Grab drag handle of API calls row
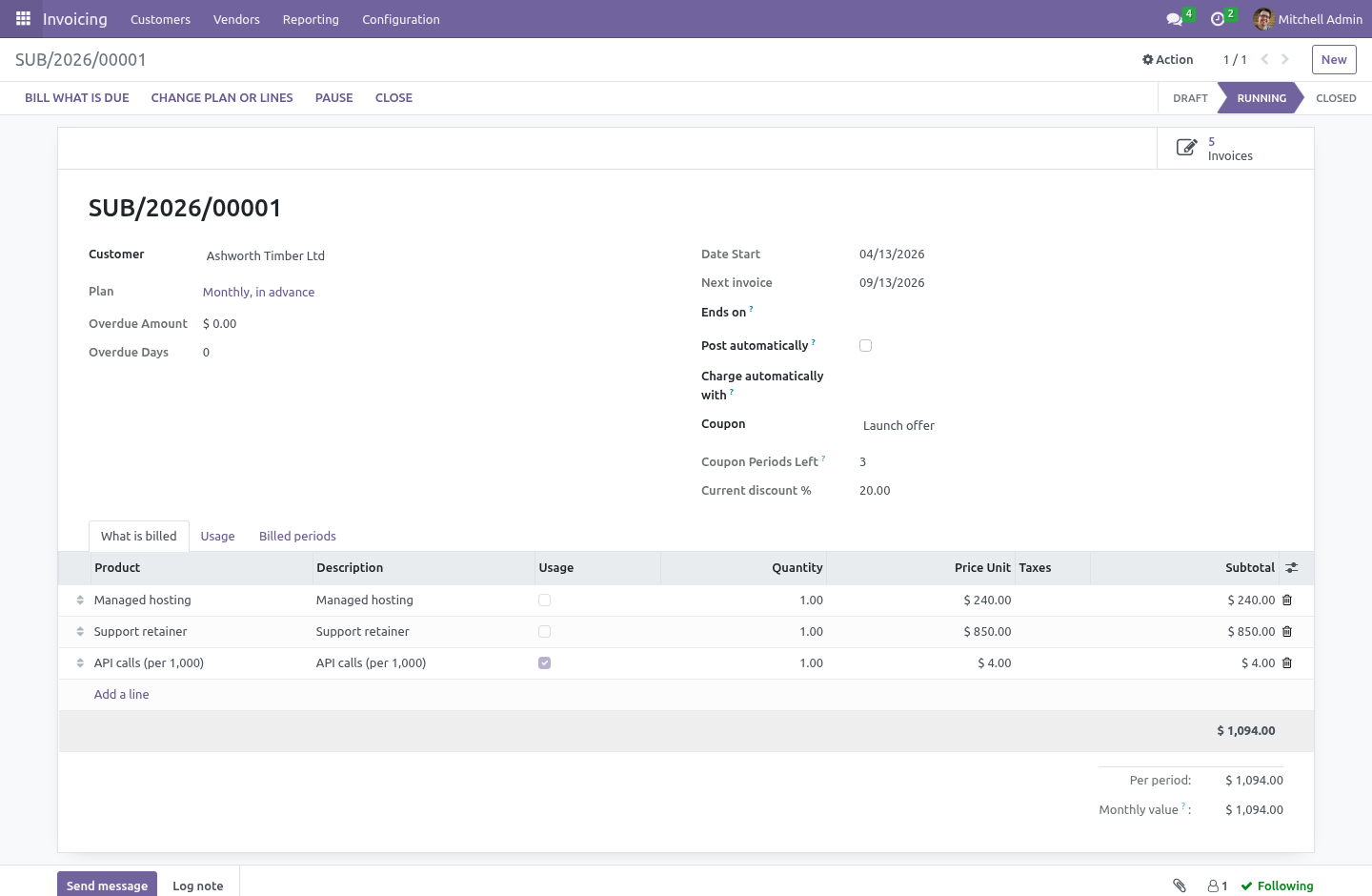 (x=80, y=663)
